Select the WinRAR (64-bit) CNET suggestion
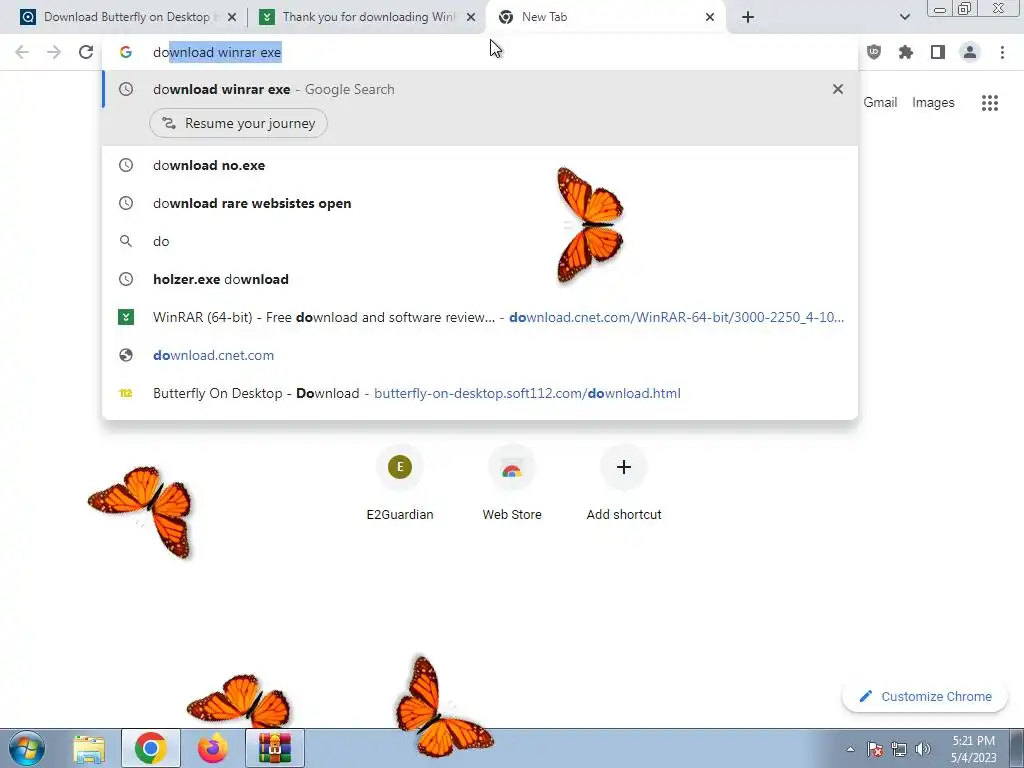Screen dimensions: 1024x768 point(480,317)
